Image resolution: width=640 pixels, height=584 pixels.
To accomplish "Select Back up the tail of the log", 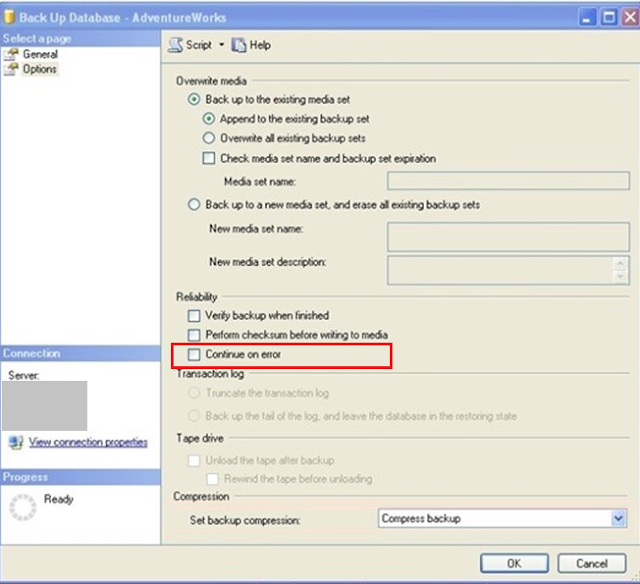I will [x=194, y=416].
